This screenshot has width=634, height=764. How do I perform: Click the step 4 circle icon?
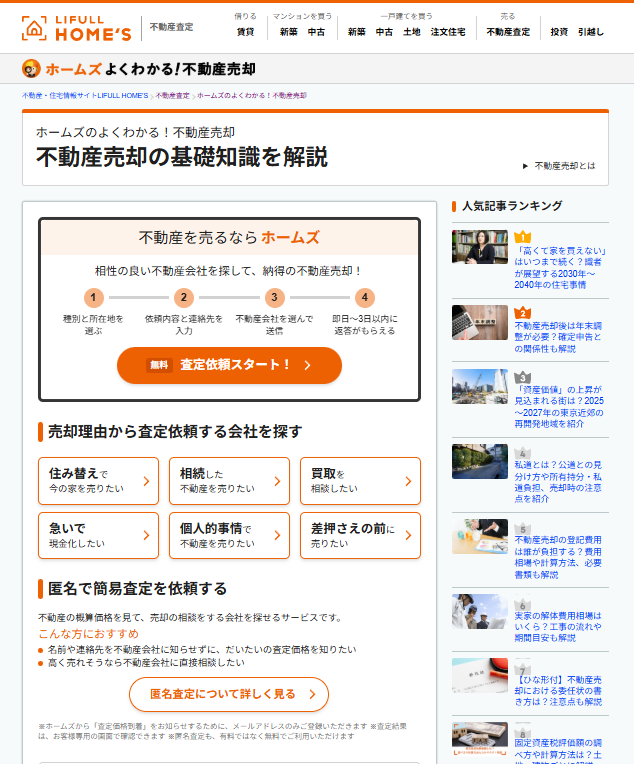365,297
